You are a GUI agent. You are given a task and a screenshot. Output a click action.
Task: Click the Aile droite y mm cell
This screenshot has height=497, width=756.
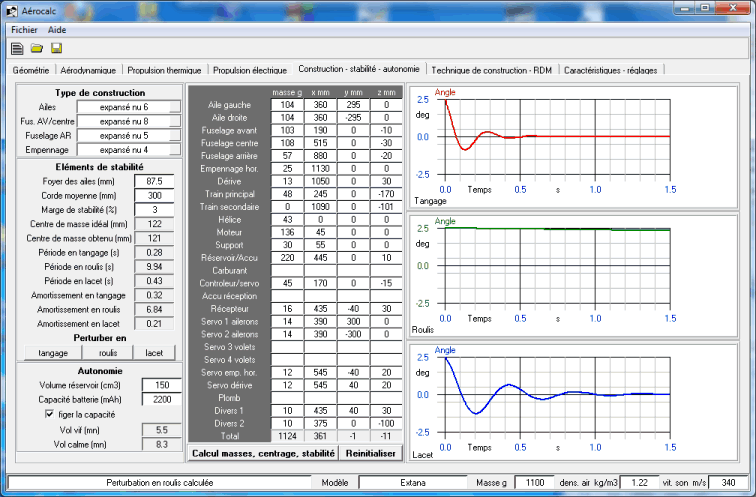353,118
